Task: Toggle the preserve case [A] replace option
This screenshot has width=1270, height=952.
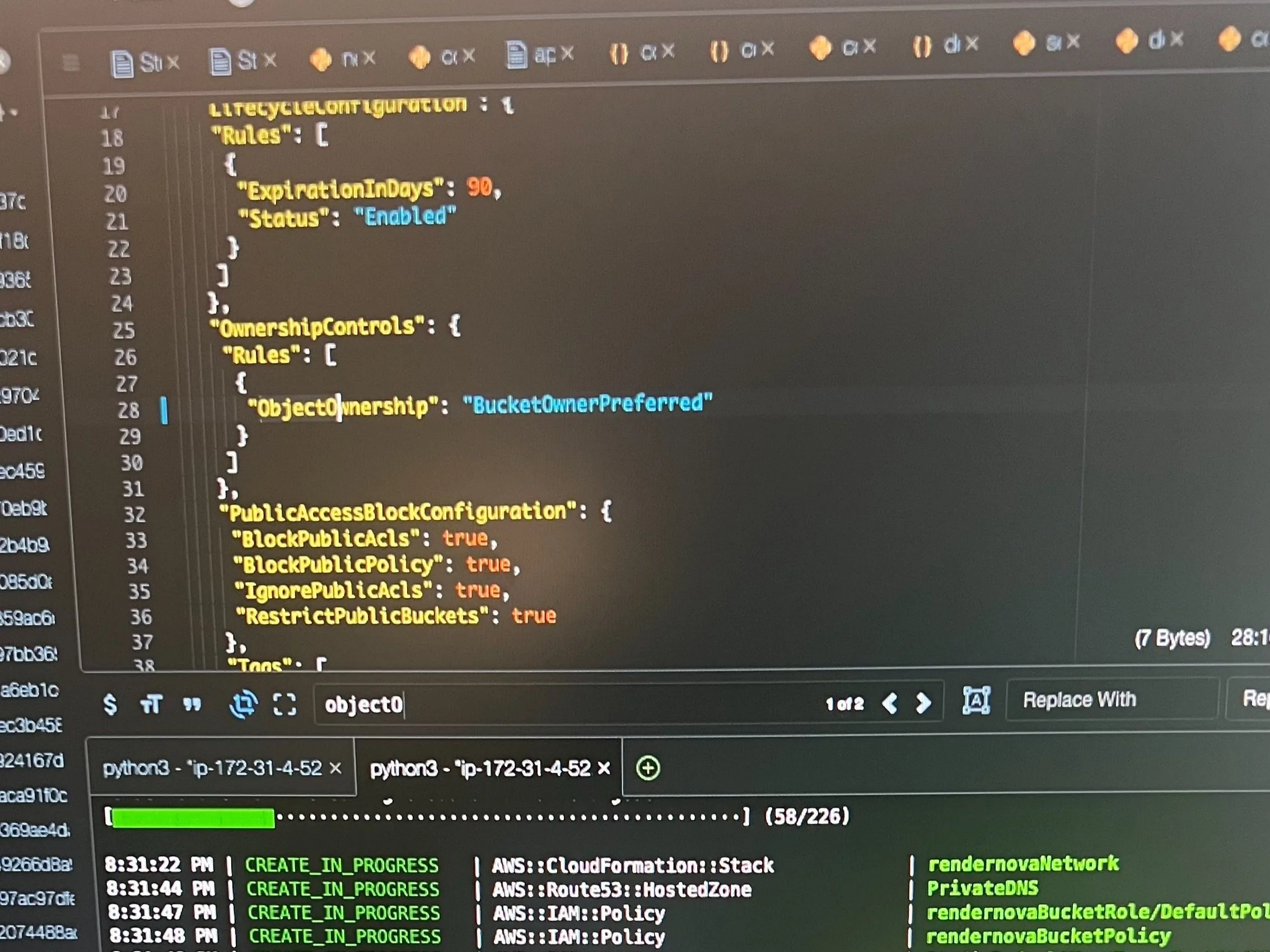Action: coord(976,700)
